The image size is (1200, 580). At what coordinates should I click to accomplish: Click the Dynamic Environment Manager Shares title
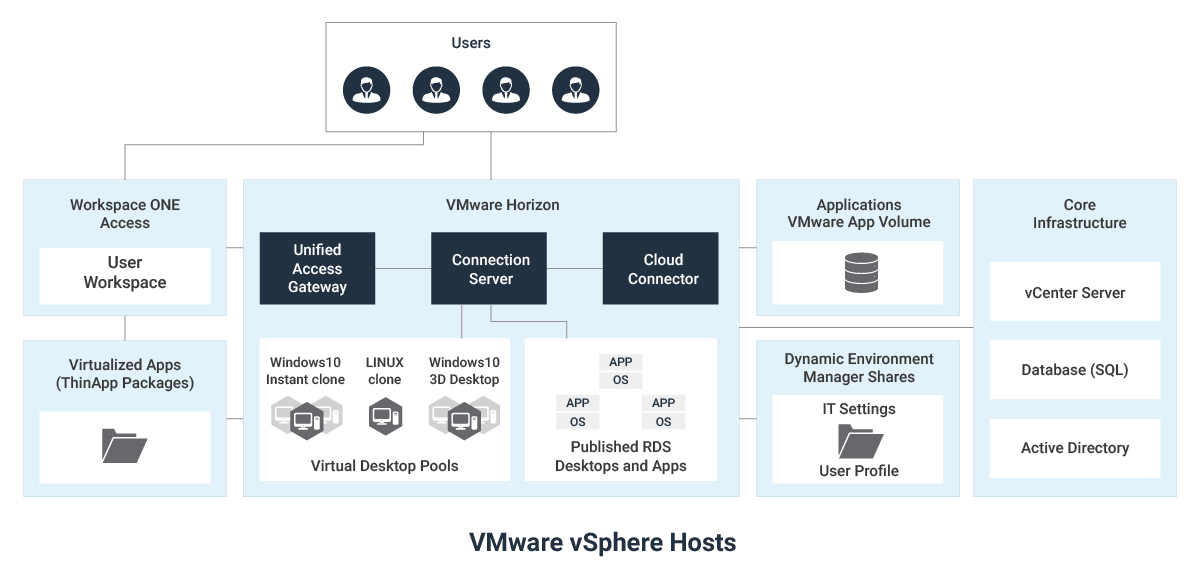(x=859, y=368)
